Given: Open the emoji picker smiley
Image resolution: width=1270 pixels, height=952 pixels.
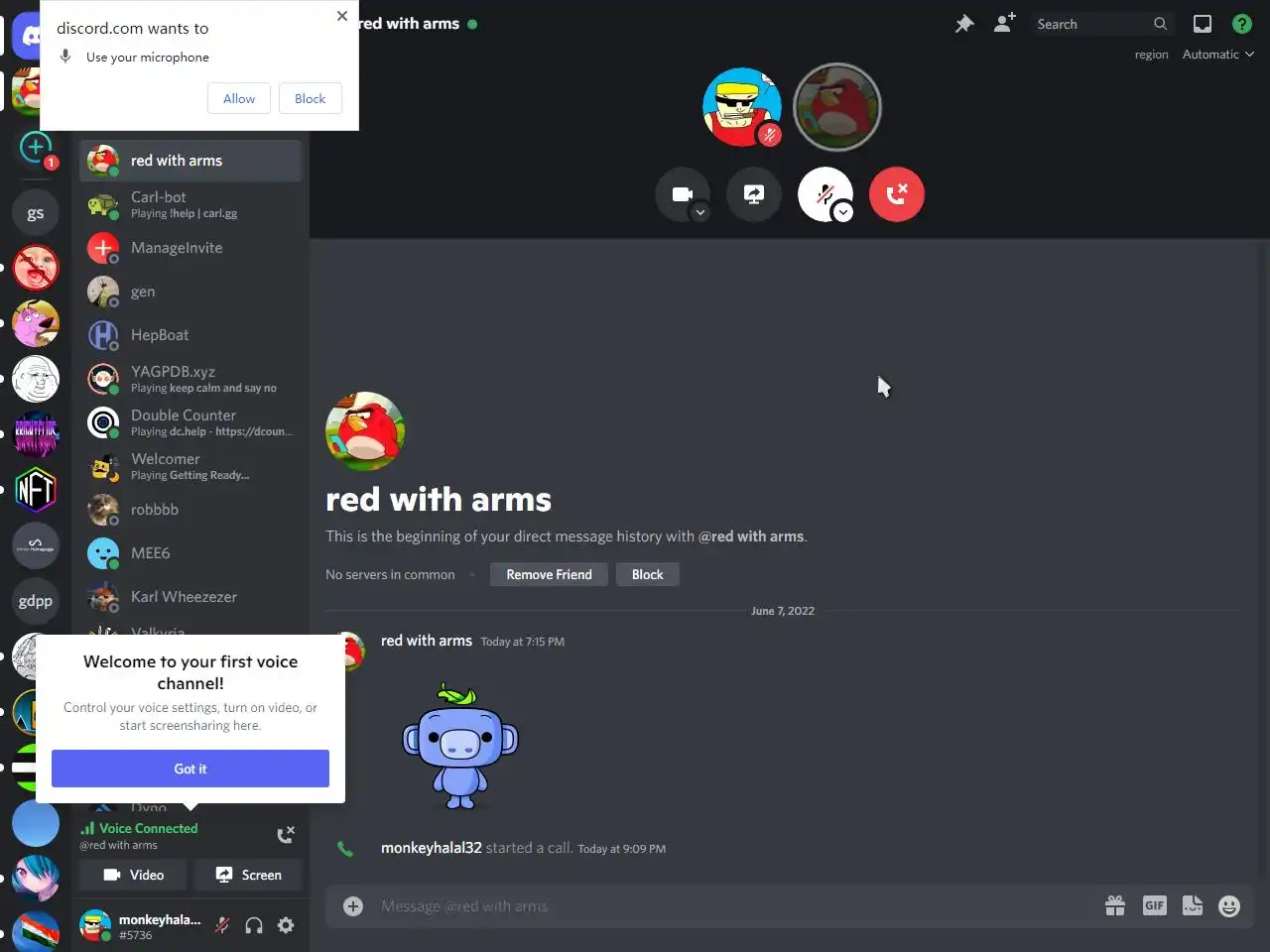Looking at the screenshot, I should (1229, 906).
